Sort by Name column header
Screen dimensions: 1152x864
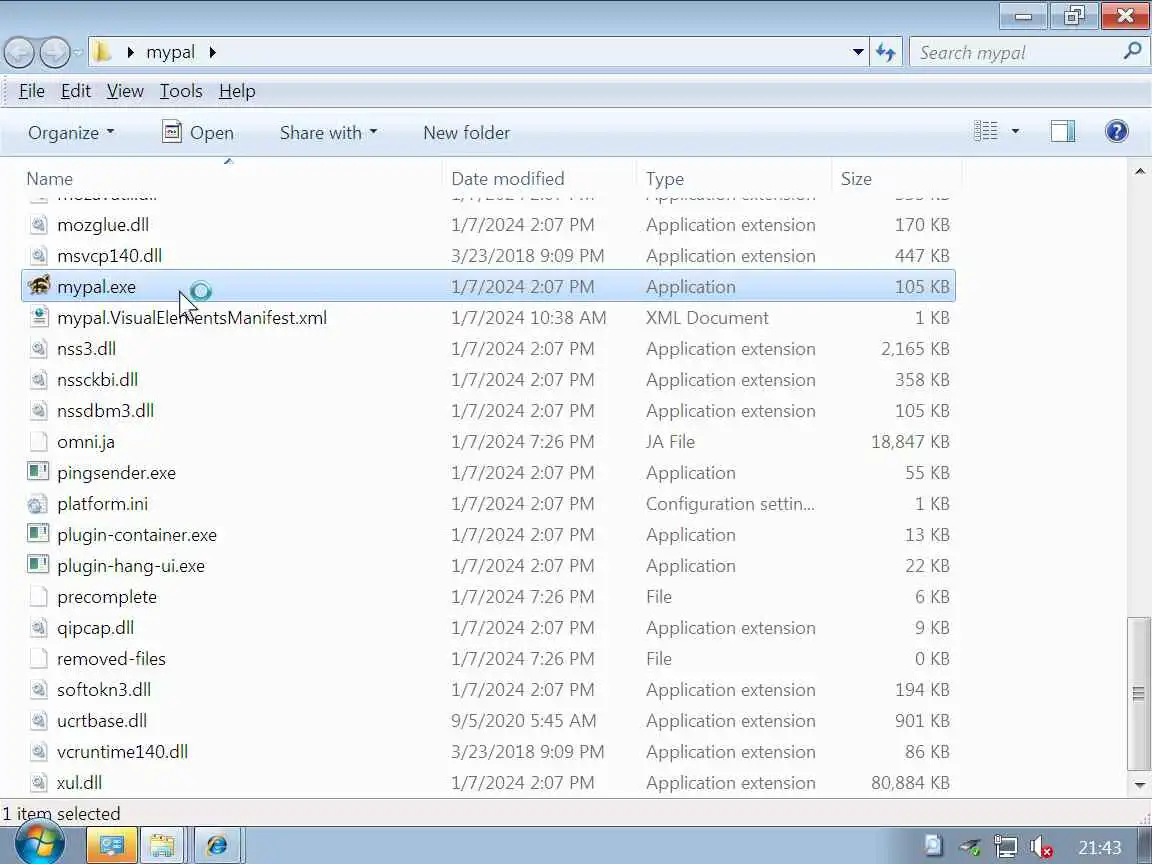coord(231,179)
